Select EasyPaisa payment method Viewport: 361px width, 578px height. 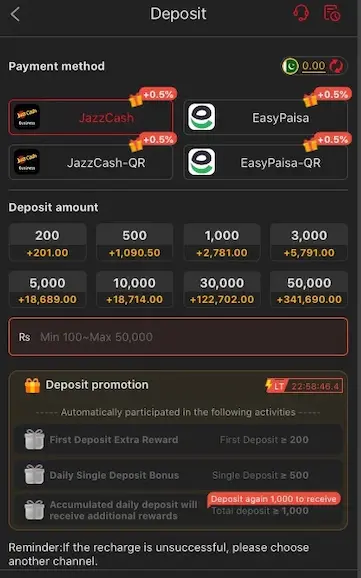[265, 117]
